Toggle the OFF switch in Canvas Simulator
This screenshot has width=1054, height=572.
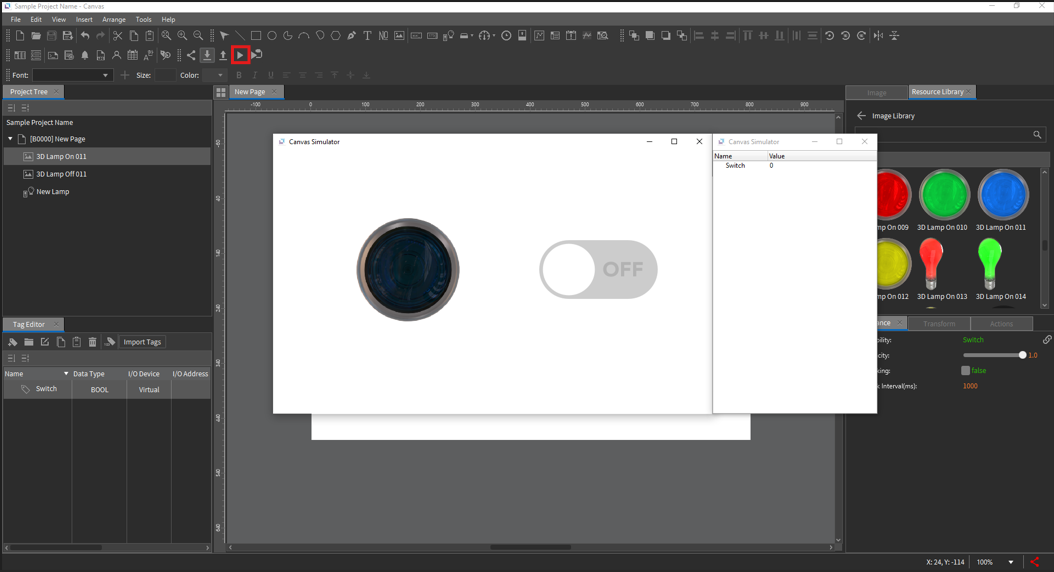pyautogui.click(x=598, y=269)
